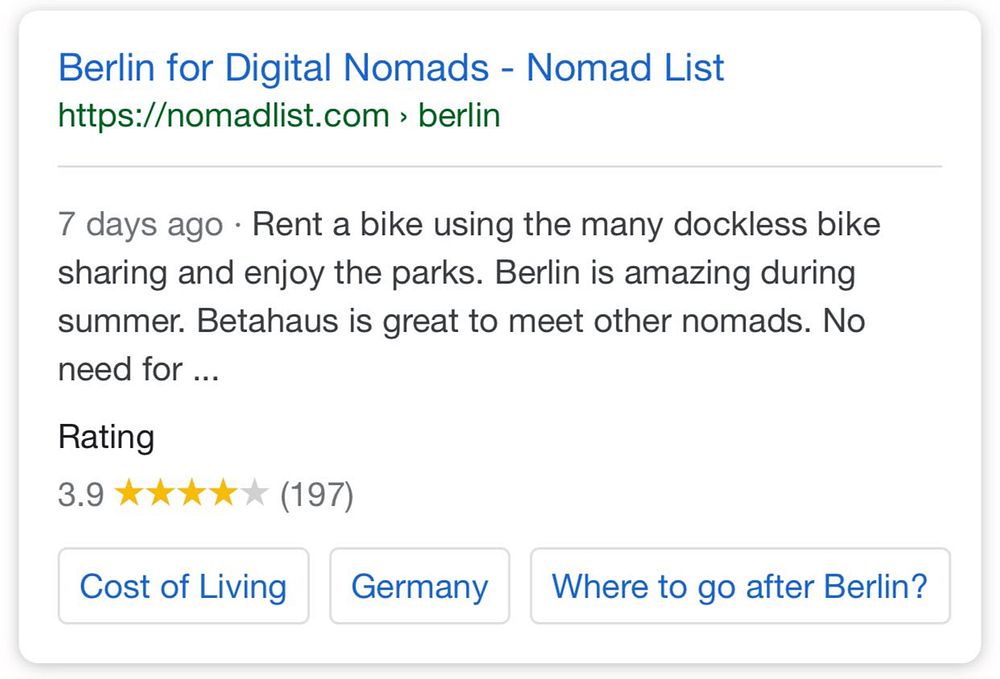Click the fourth gold rating star

[223, 493]
